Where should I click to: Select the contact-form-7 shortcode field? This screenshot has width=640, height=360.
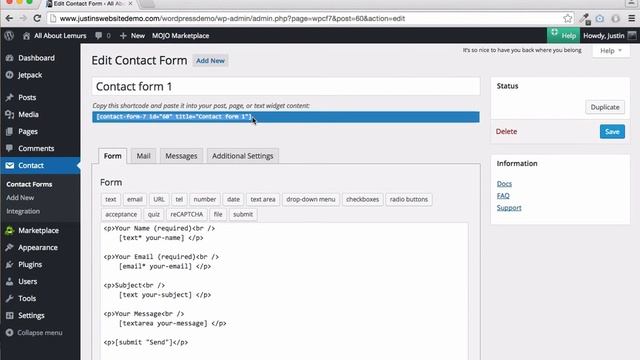(286, 117)
